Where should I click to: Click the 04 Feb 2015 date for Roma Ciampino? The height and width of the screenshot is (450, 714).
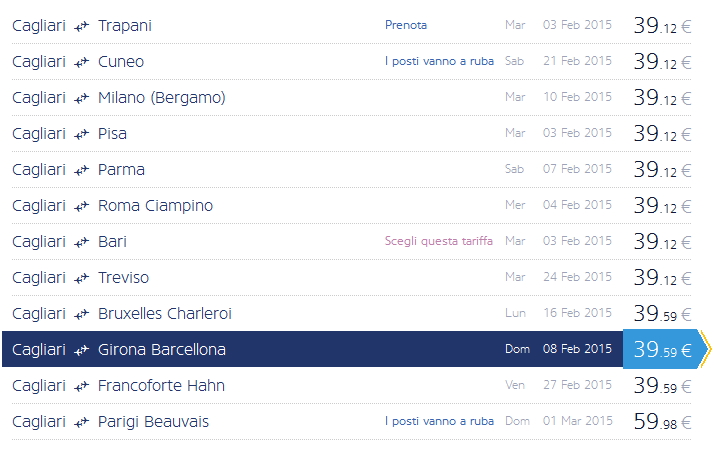click(x=576, y=205)
